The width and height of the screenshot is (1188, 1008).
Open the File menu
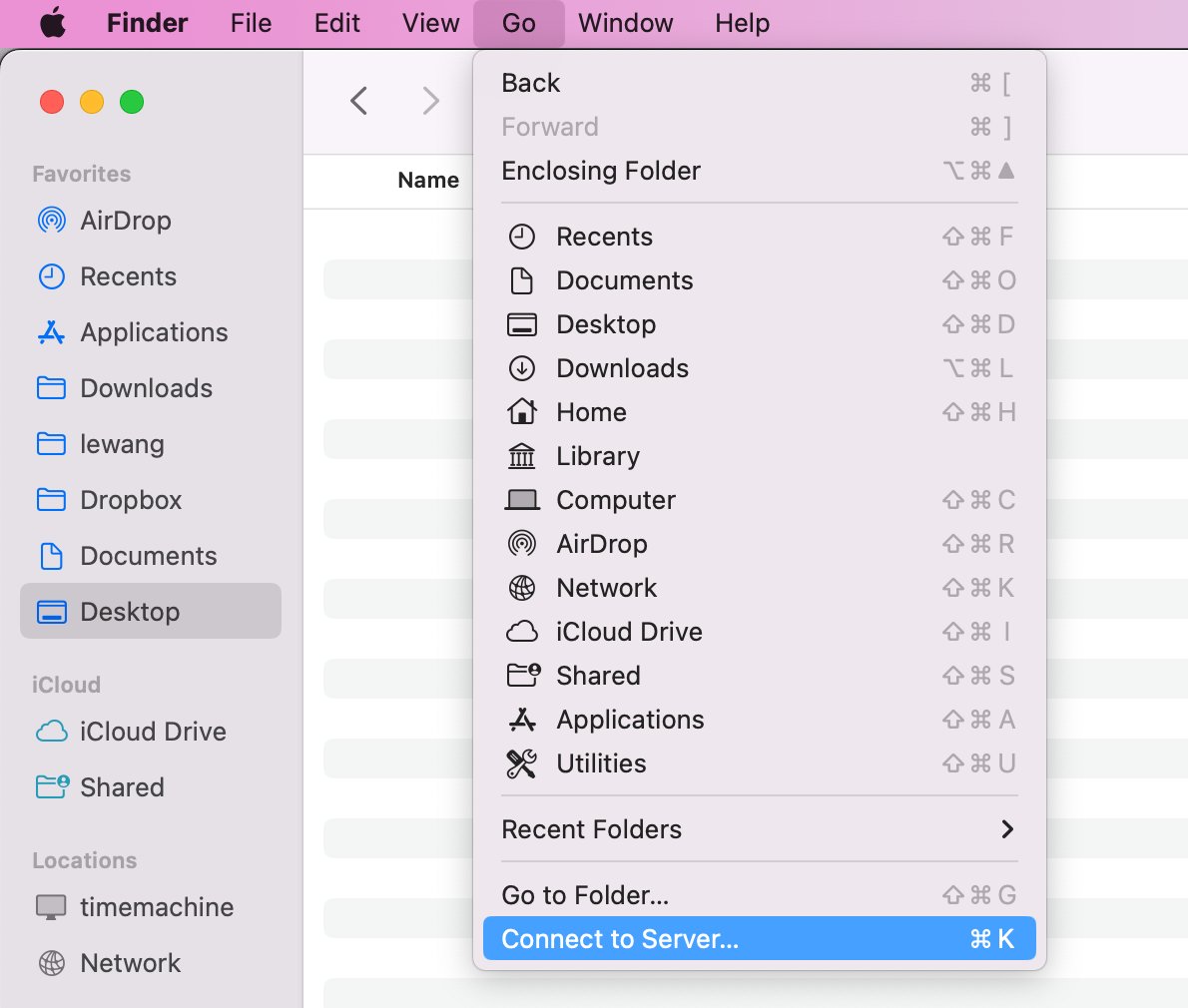click(251, 23)
